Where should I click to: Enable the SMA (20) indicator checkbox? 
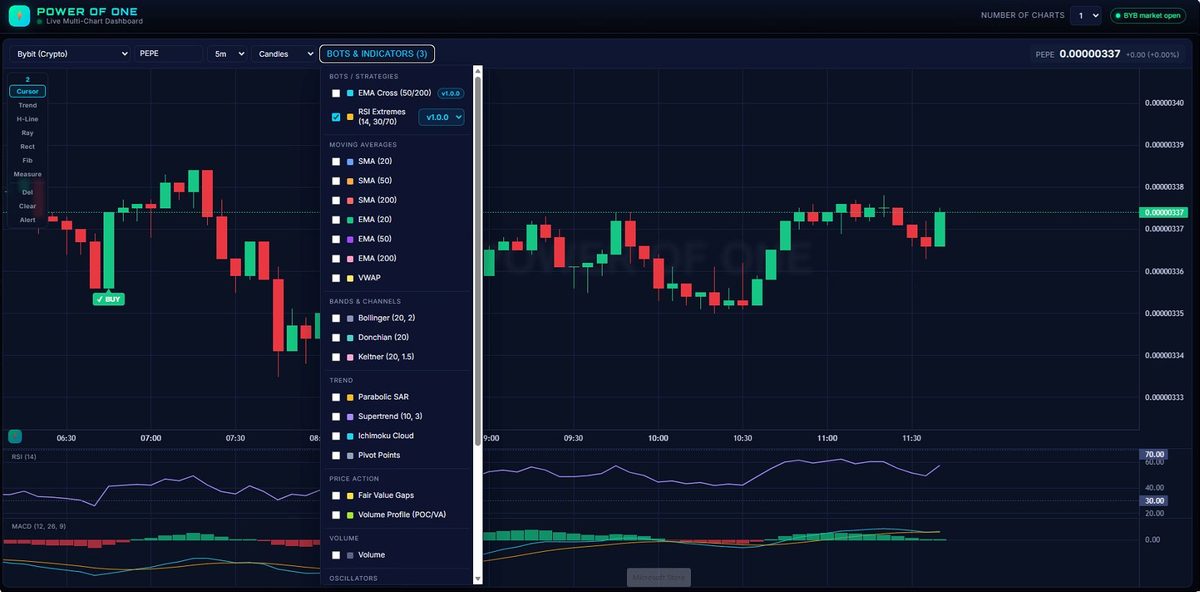336,161
